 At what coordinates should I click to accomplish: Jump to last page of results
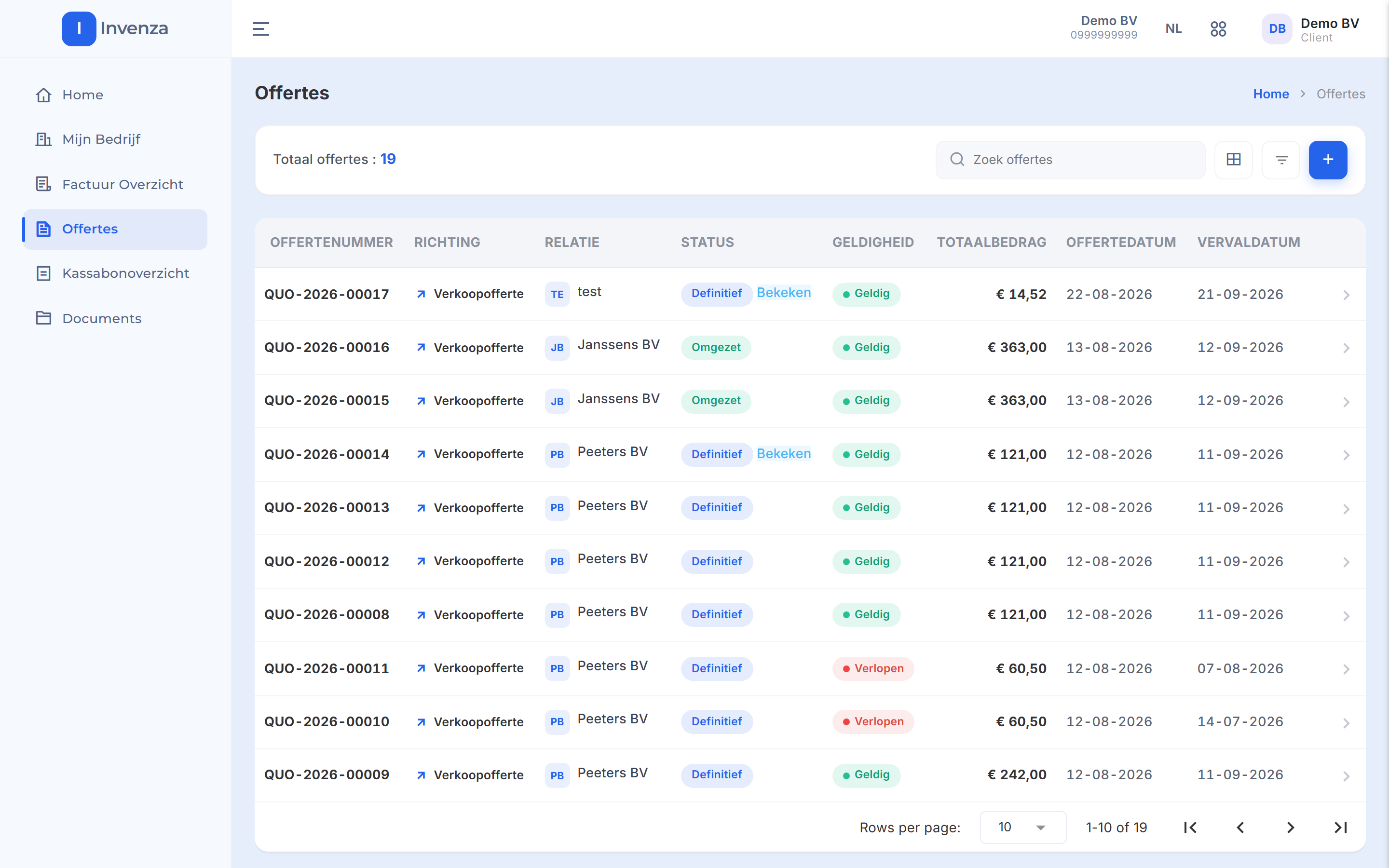1340,827
